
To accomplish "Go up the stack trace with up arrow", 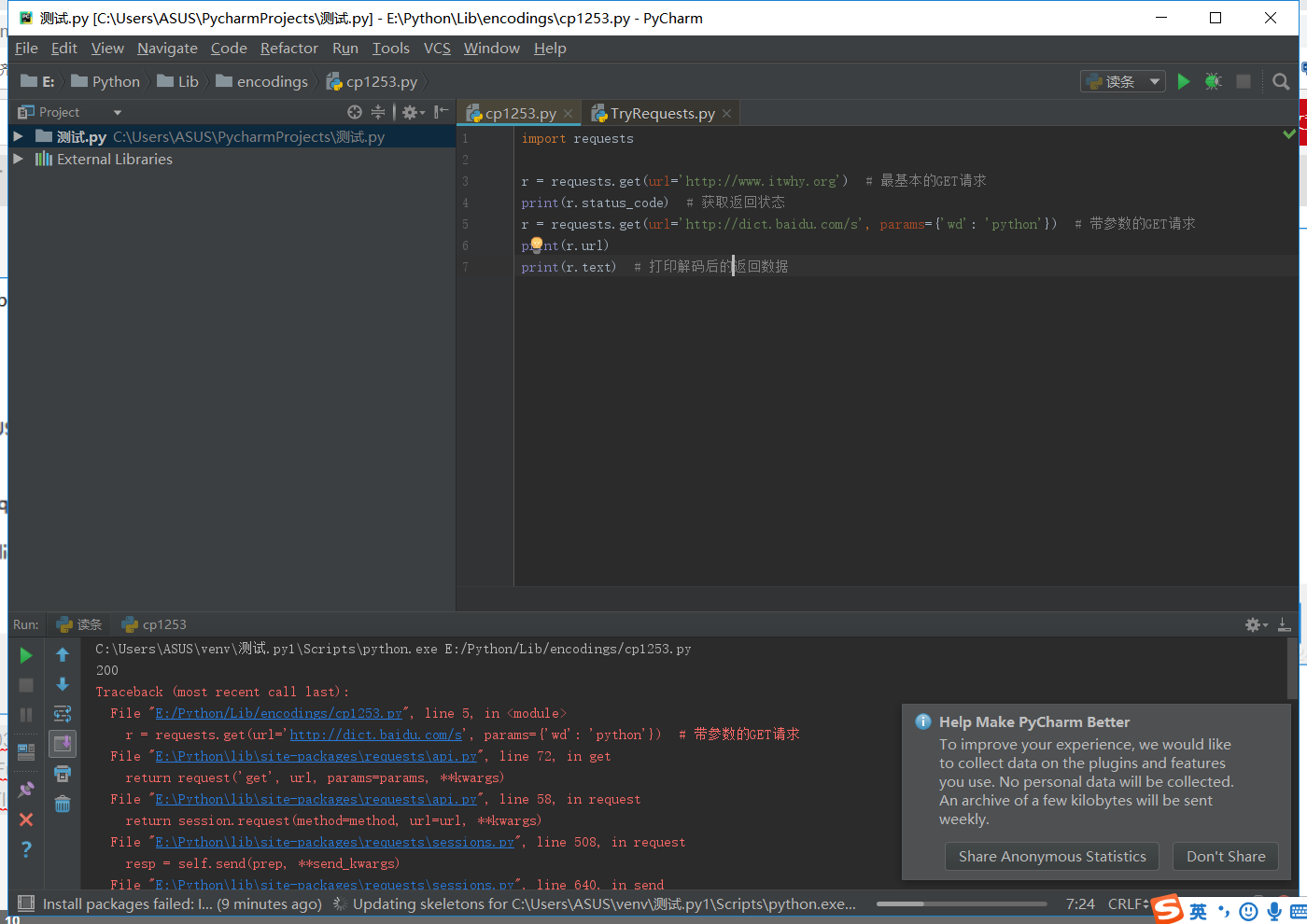I will point(63,655).
